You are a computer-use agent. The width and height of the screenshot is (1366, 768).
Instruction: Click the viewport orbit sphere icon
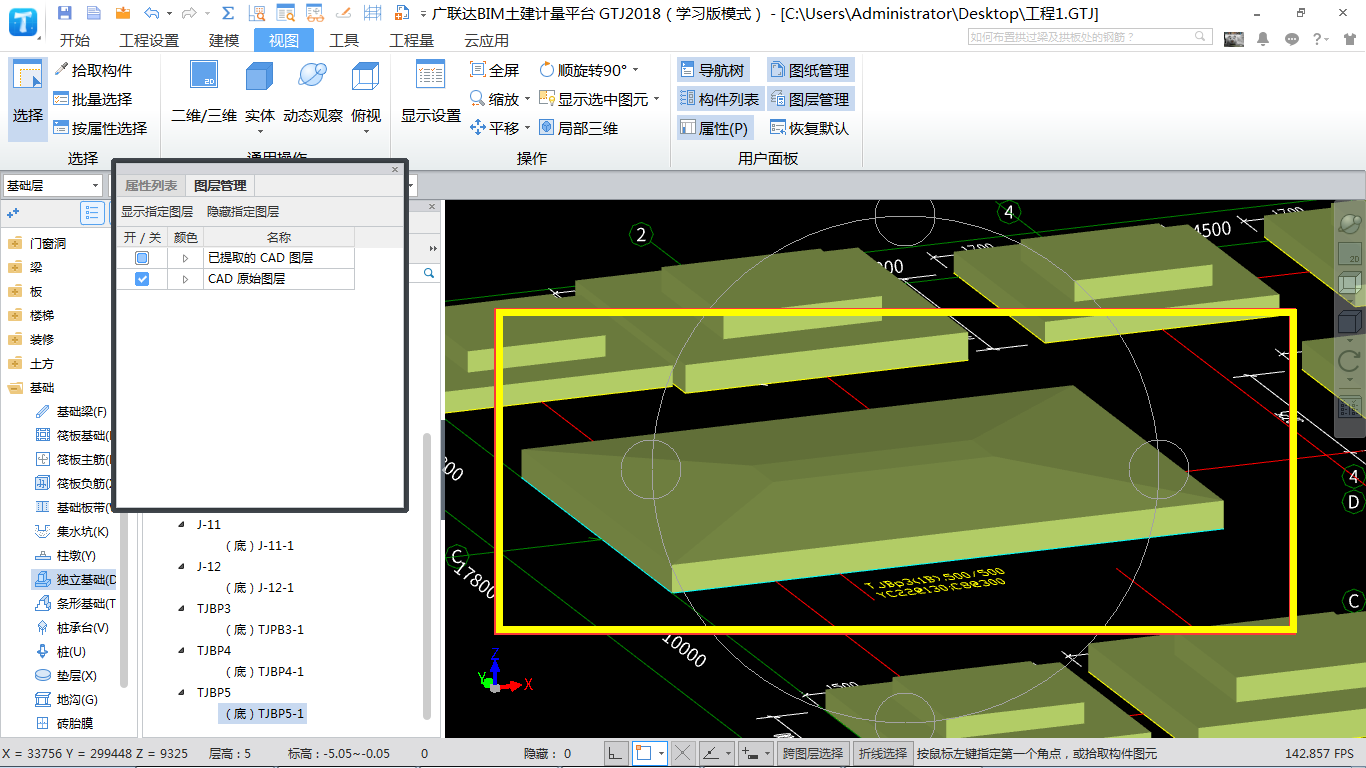click(x=1350, y=222)
